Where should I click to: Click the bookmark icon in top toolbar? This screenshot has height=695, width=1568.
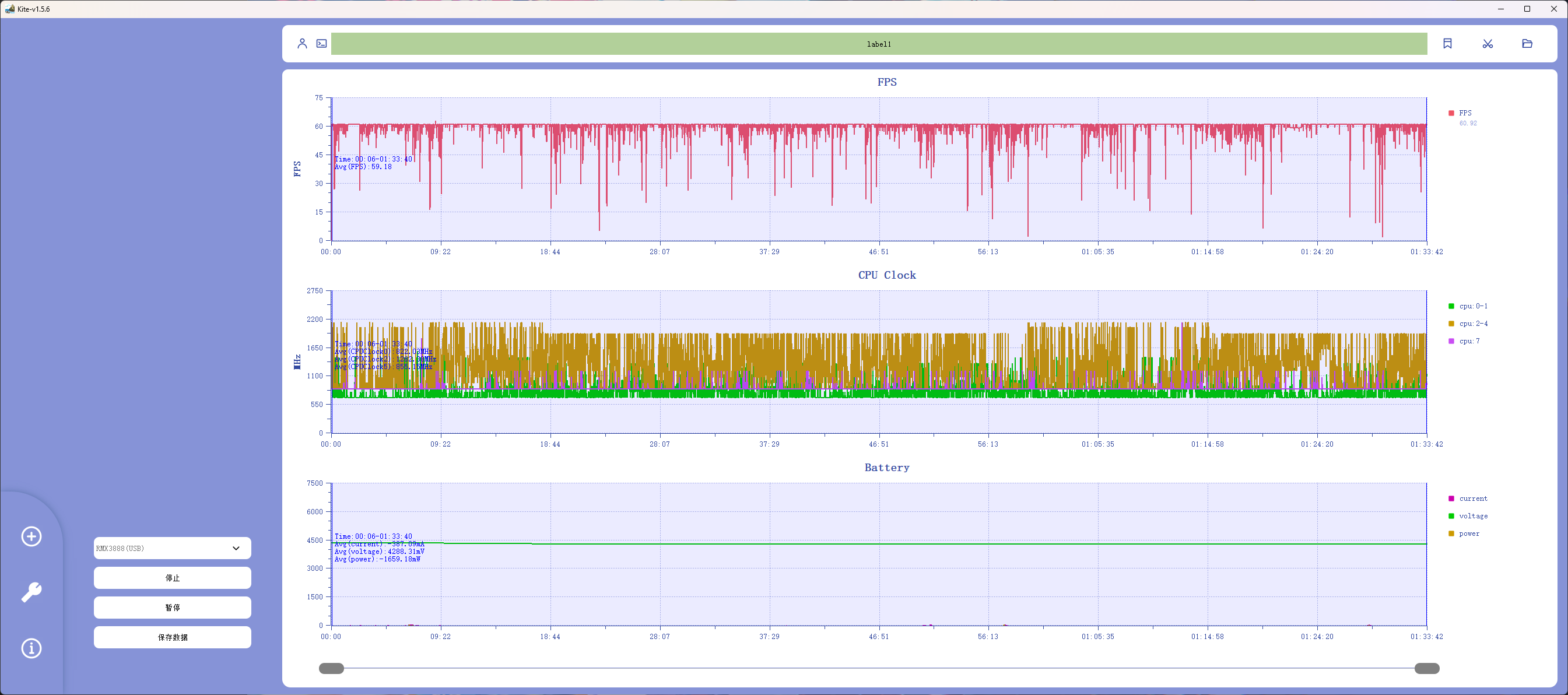1447,44
